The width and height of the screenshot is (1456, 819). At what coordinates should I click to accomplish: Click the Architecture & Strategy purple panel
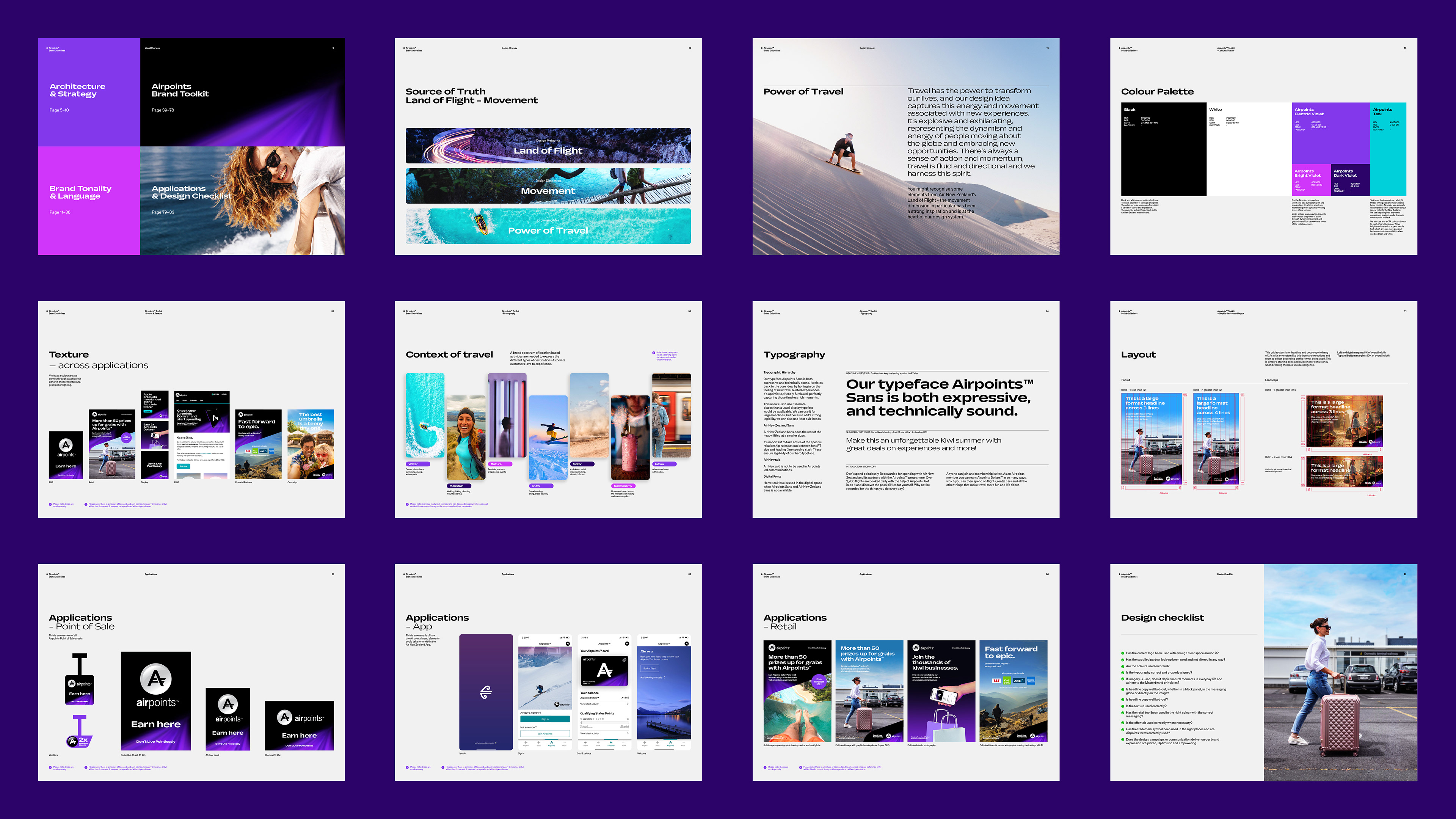89,92
